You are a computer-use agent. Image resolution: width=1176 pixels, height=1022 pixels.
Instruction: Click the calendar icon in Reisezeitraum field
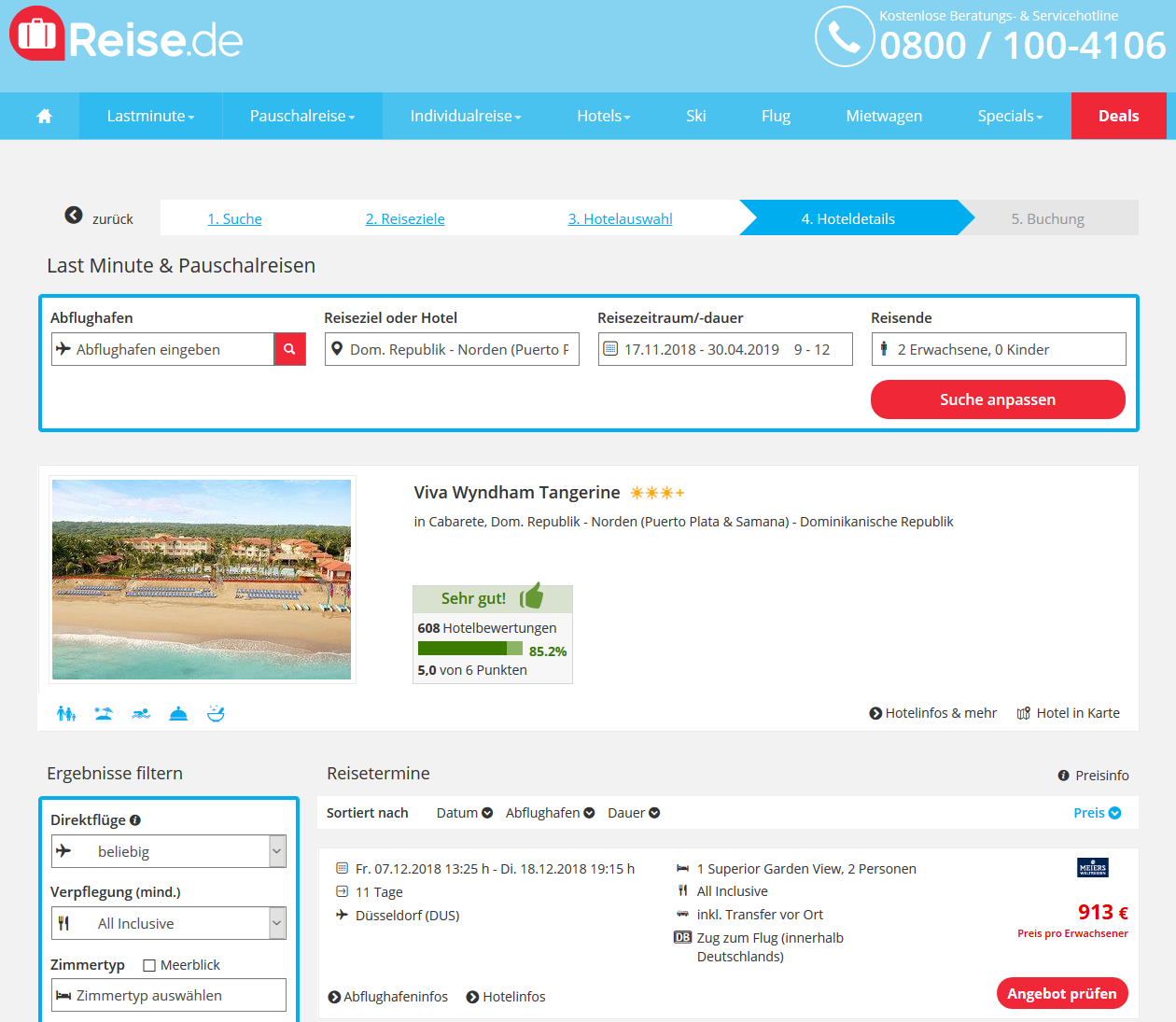point(610,349)
